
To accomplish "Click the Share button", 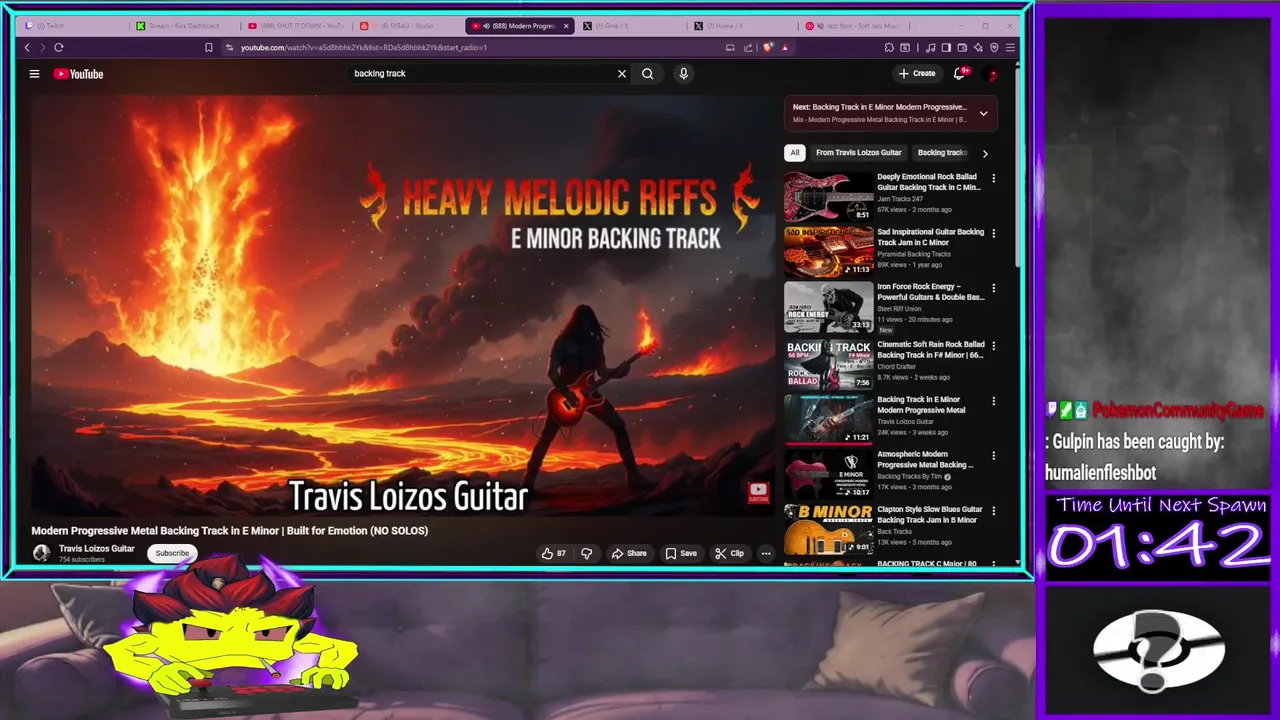I will coord(629,553).
